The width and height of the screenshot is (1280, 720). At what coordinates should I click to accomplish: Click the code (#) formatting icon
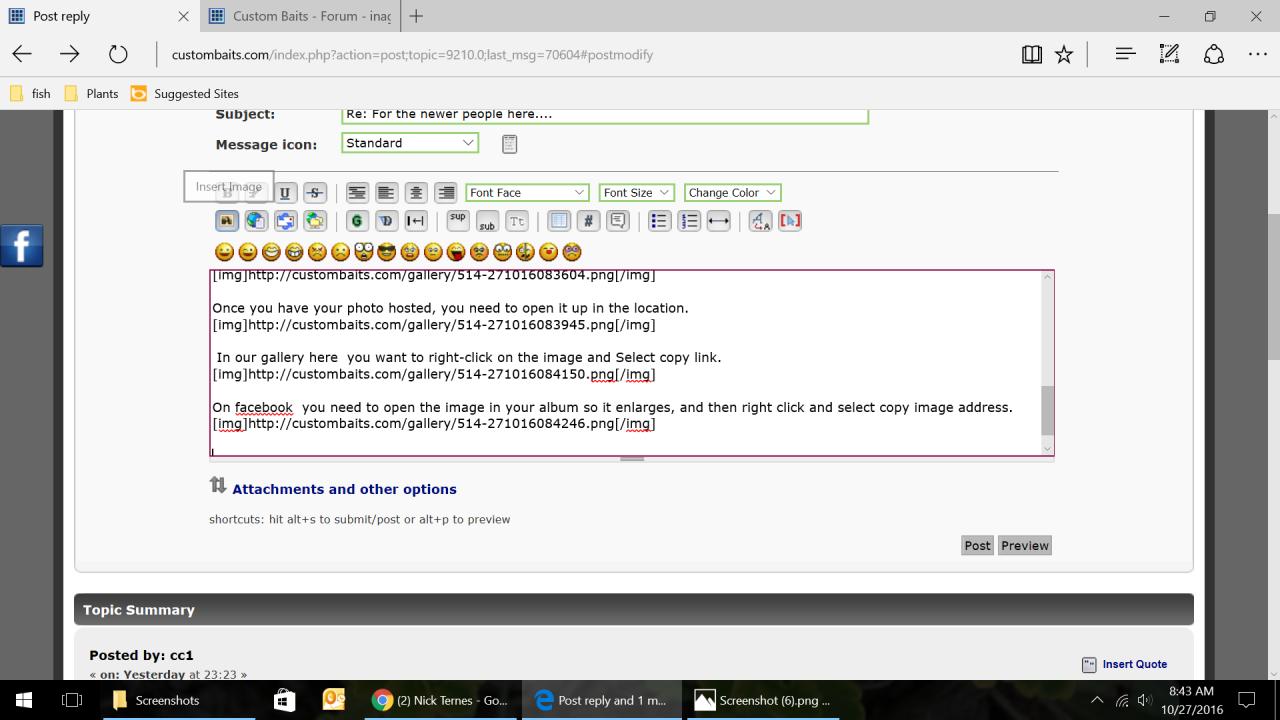tap(588, 221)
